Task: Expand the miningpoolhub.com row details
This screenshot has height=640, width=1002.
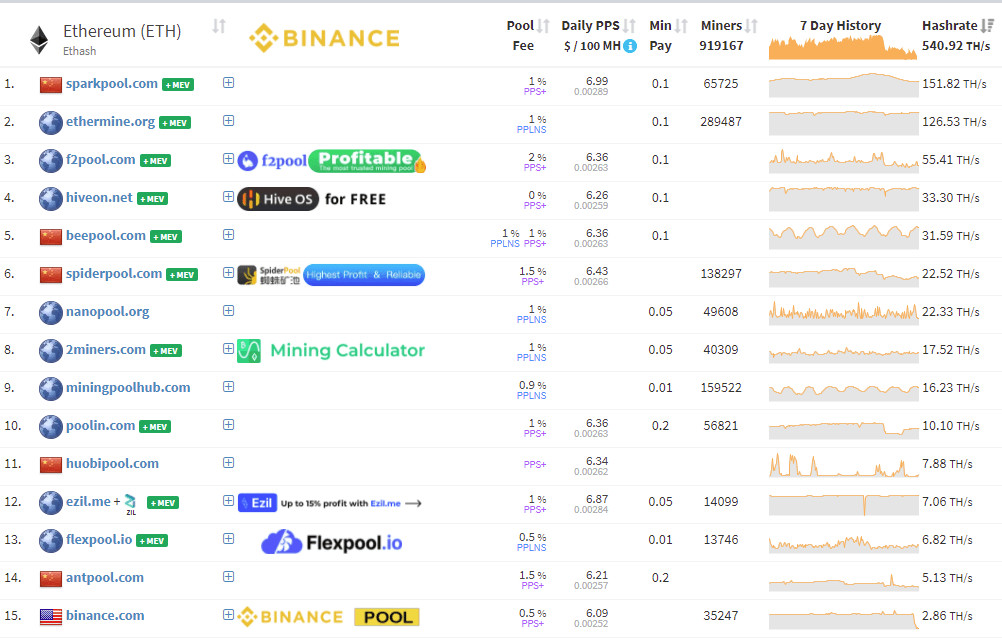Action: click(x=228, y=388)
